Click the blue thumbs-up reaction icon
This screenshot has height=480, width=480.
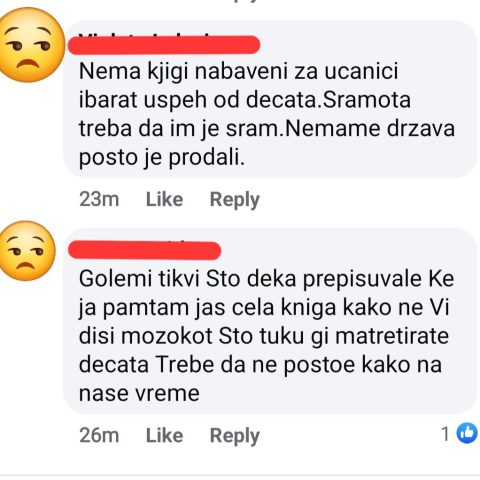click(467, 433)
